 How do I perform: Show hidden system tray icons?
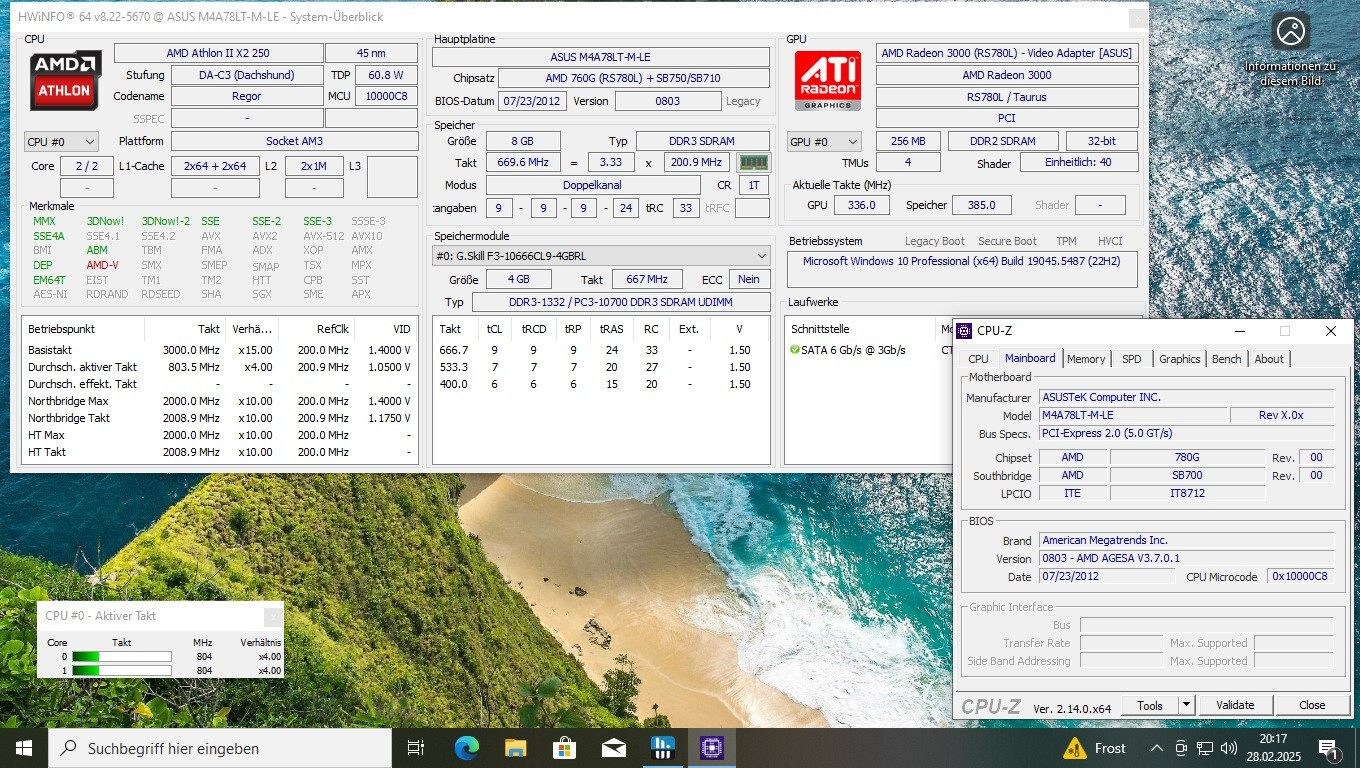tap(1157, 748)
